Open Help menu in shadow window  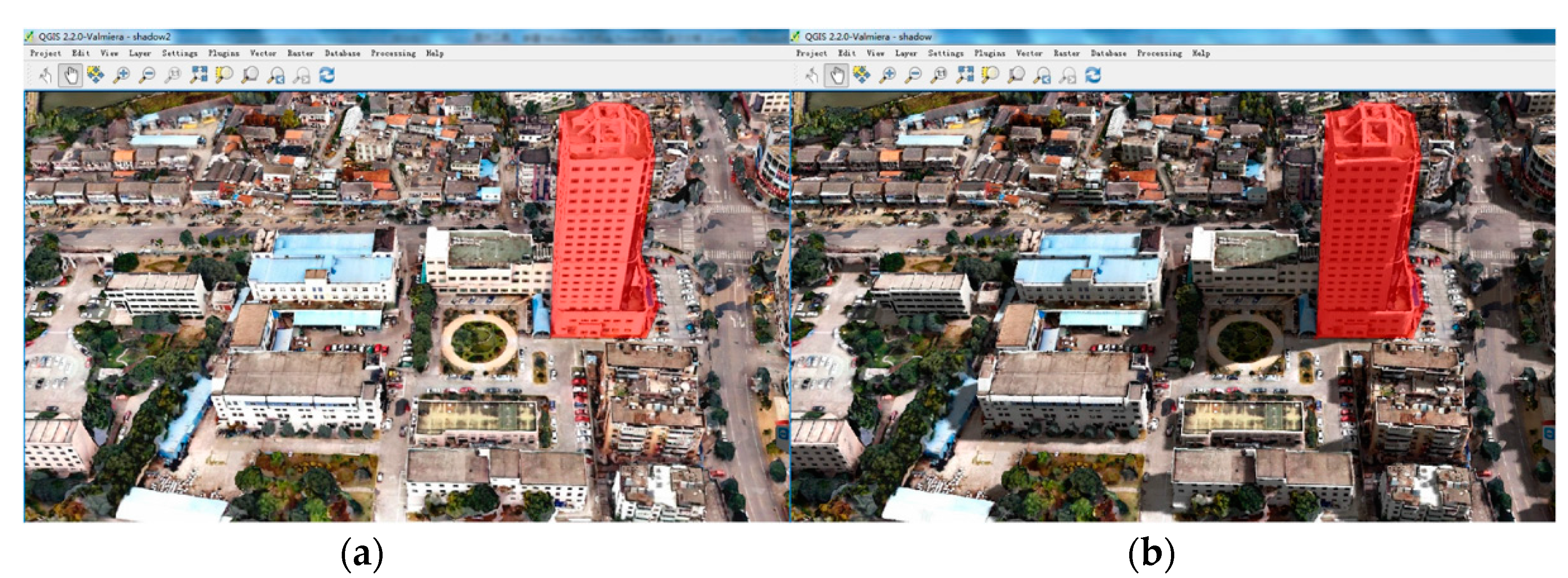[x=1201, y=53]
